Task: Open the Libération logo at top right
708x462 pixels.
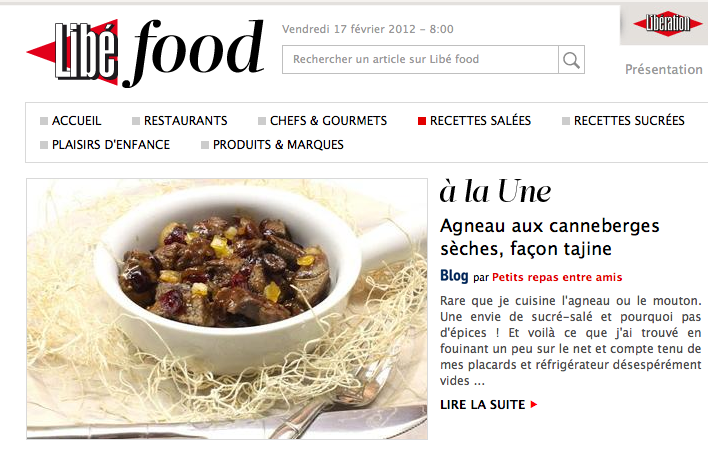Action: [668, 23]
